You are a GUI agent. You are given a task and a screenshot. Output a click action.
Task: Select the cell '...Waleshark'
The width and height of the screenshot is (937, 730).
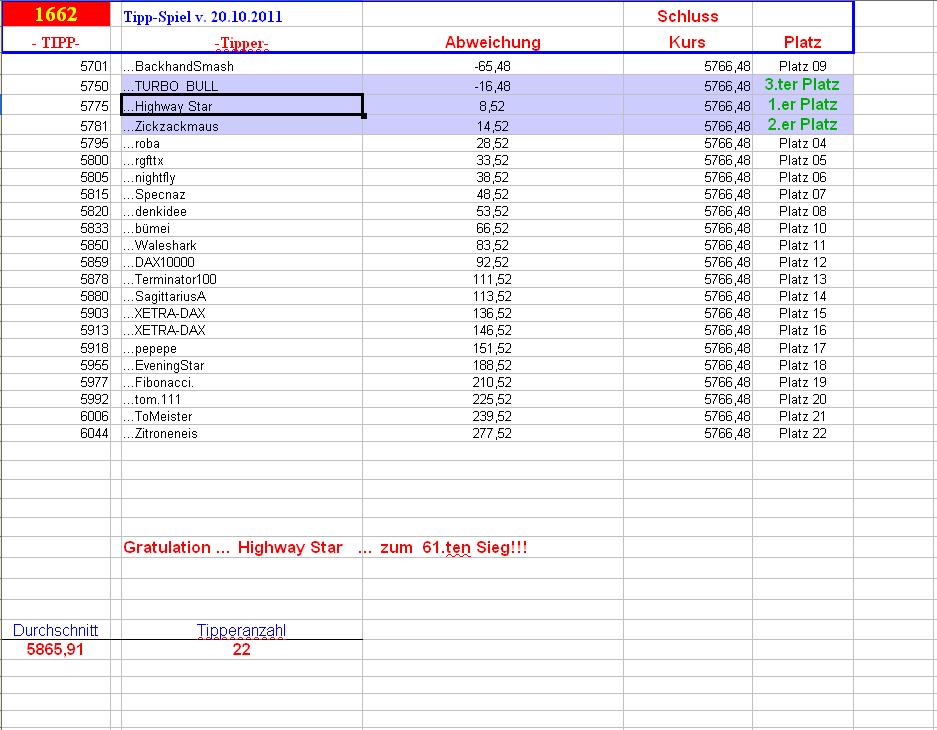[x=241, y=245]
